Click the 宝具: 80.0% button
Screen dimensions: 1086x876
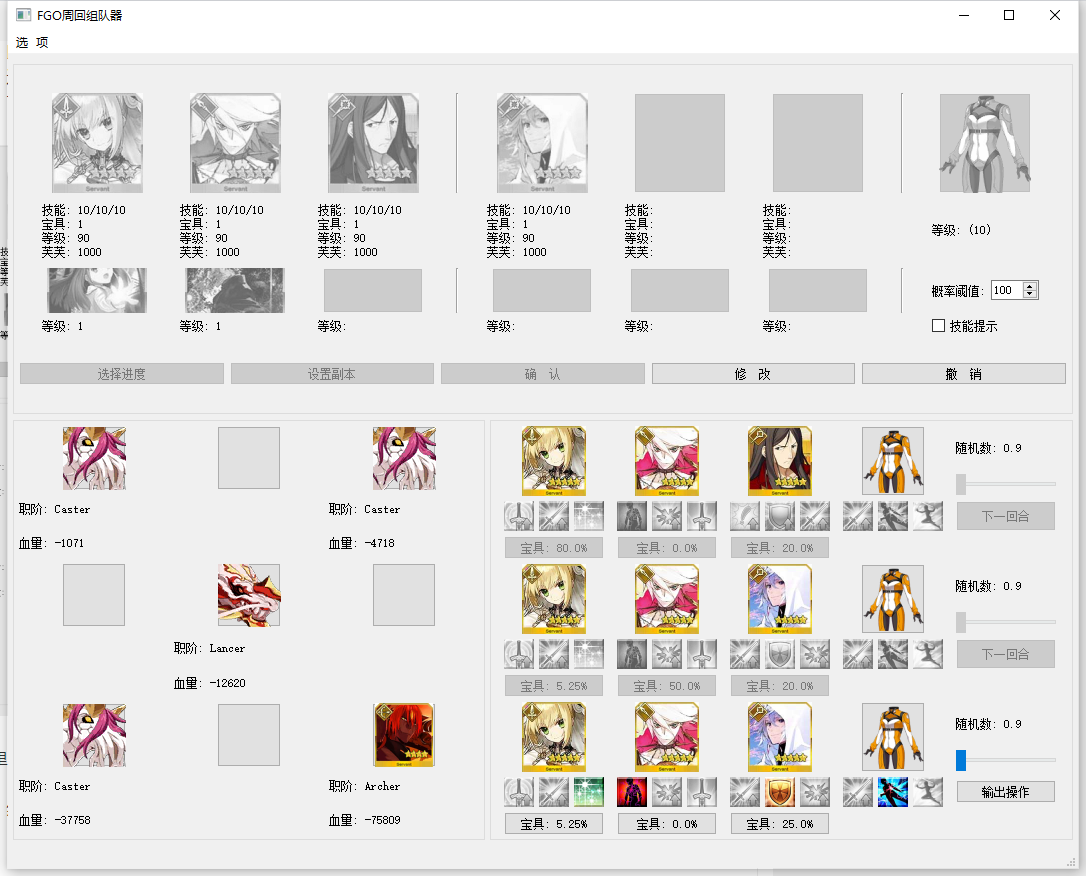pyautogui.click(x=553, y=548)
